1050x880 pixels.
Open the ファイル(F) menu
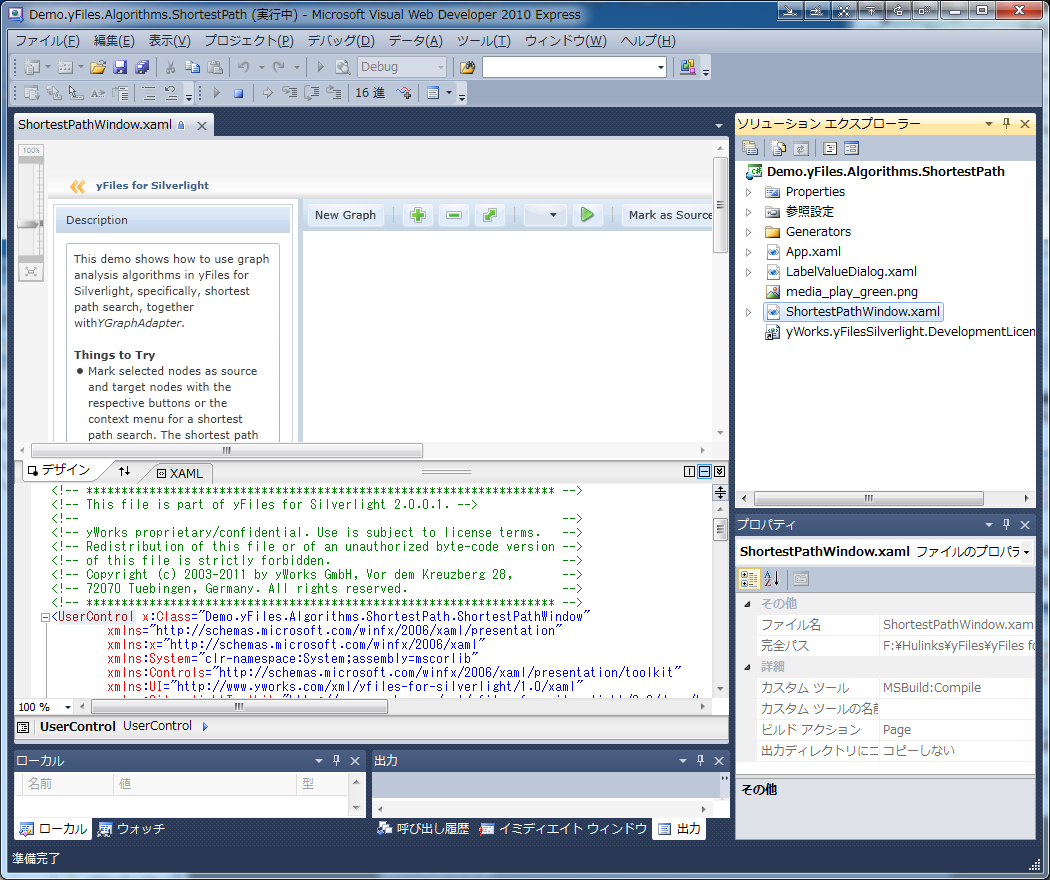coord(47,41)
